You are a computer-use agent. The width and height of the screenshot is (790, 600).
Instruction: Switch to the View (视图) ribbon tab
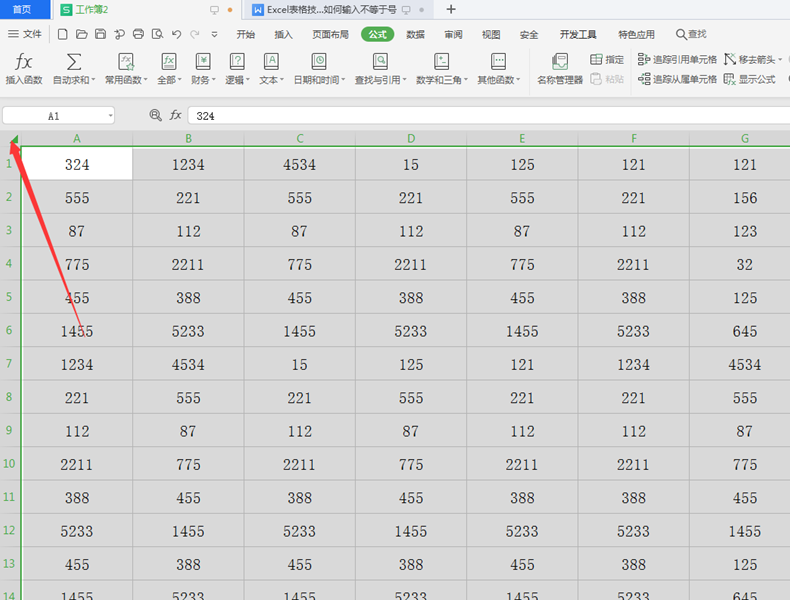(x=491, y=34)
